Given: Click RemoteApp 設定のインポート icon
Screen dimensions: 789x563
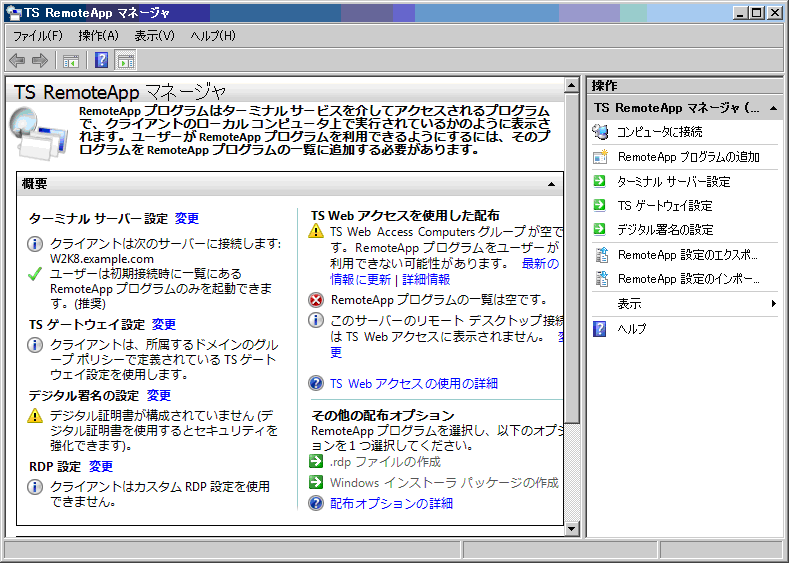Looking at the screenshot, I should (601, 279).
